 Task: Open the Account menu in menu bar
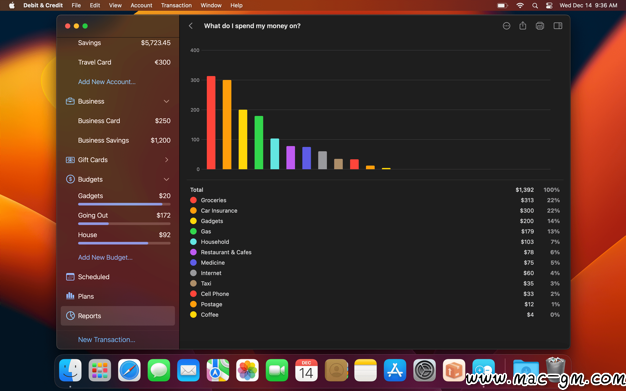[141, 6]
